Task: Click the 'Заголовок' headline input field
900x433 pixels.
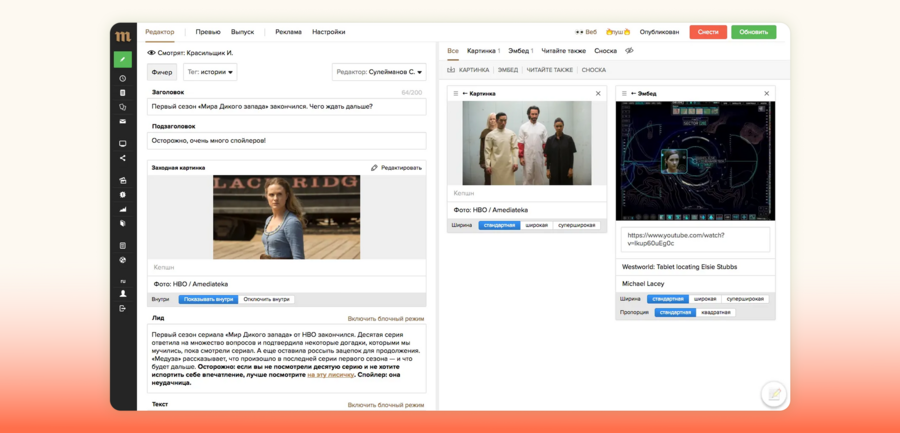Action: point(286,106)
